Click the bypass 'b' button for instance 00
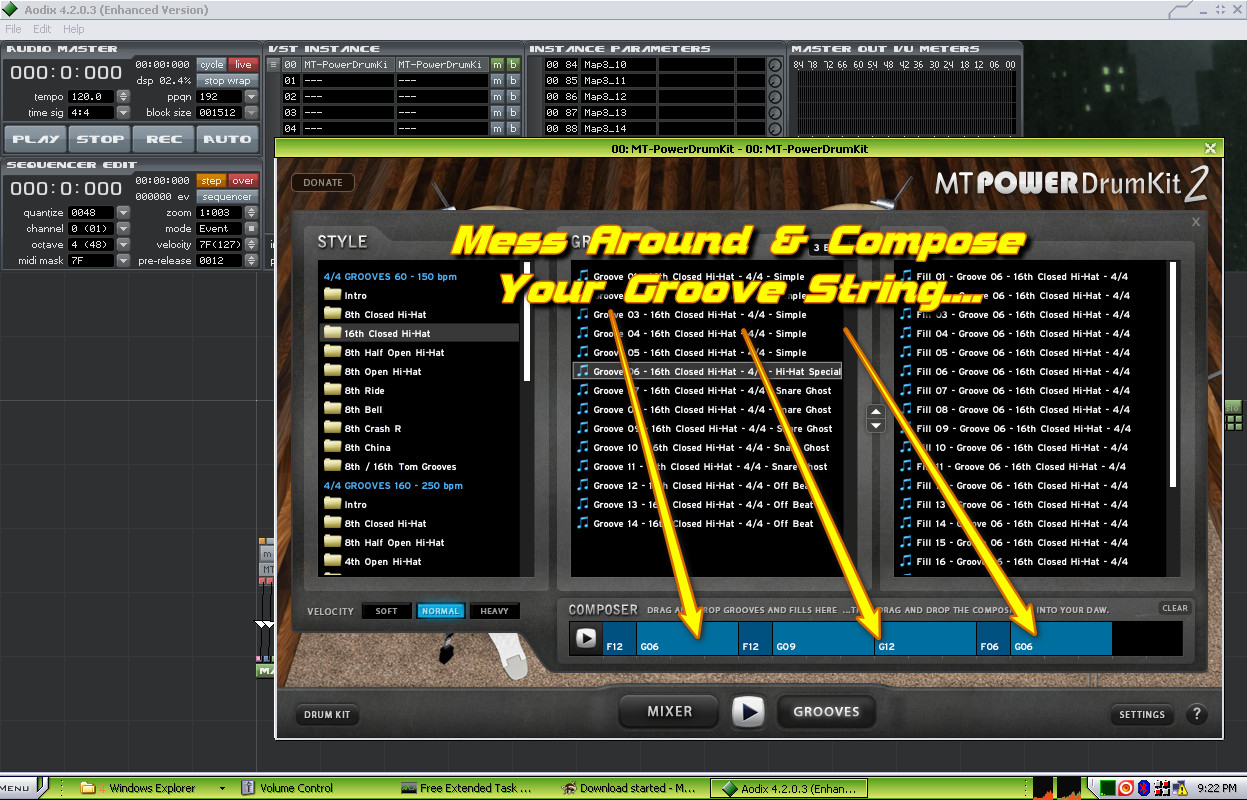1247x800 pixels. point(513,65)
